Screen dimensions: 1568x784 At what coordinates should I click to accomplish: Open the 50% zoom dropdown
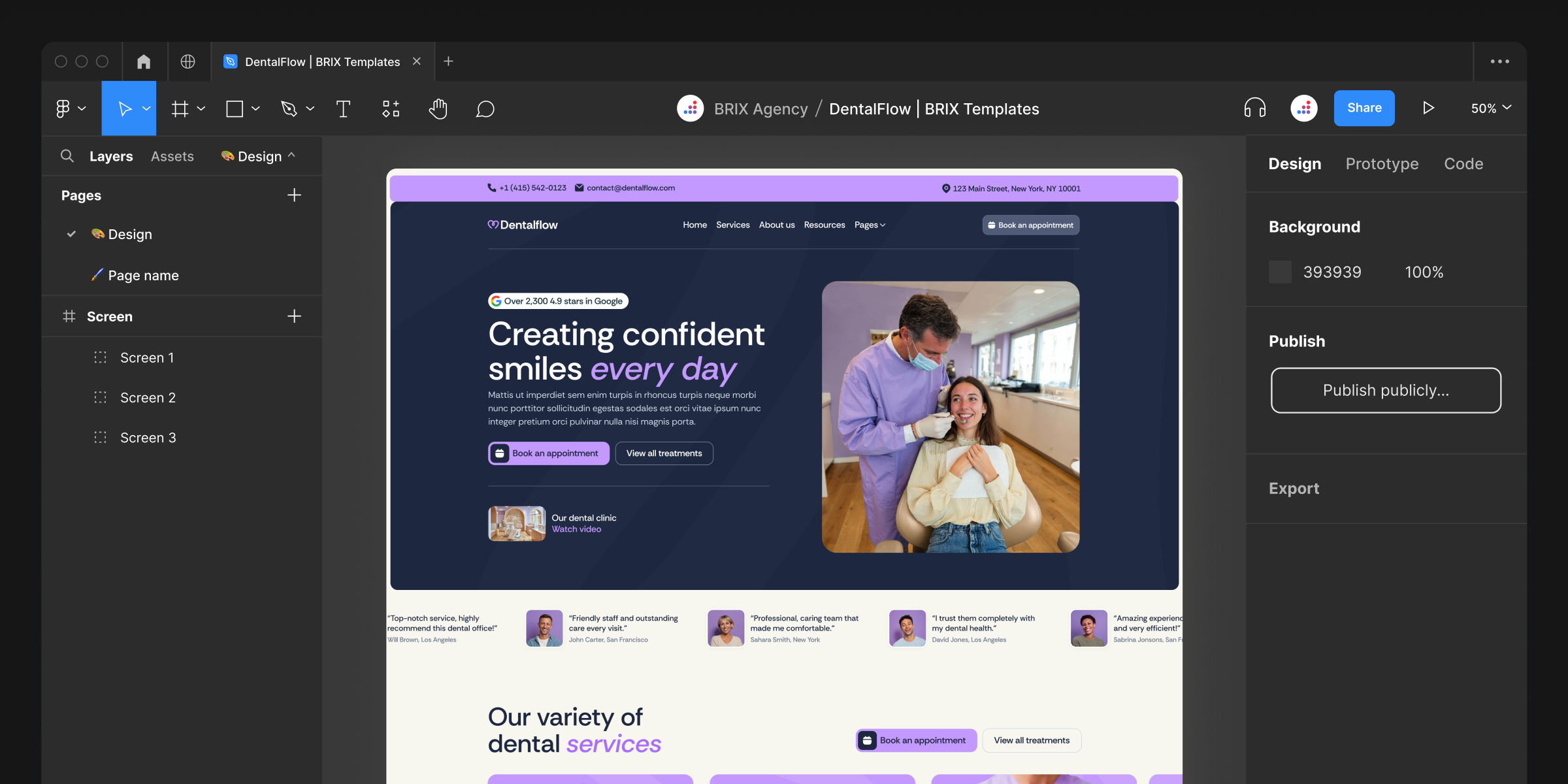coord(1491,108)
